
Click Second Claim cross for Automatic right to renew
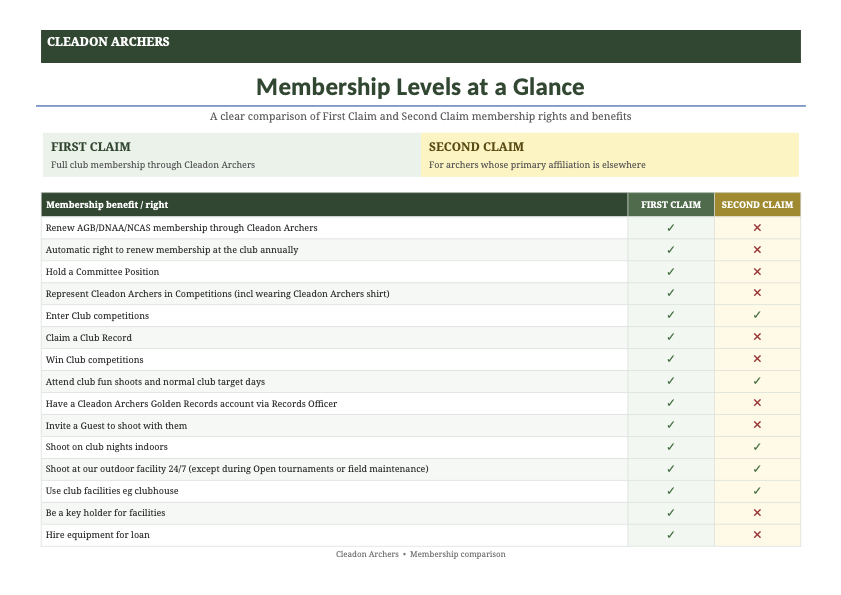point(757,249)
